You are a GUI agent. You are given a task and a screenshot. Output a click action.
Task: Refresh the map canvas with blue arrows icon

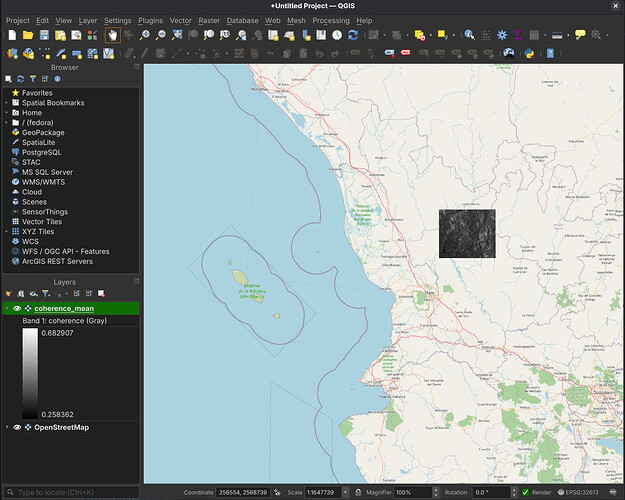coord(353,35)
